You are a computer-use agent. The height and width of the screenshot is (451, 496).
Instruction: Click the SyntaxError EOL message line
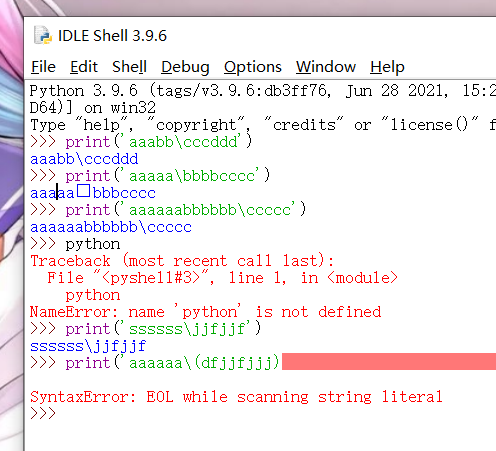(x=236, y=397)
